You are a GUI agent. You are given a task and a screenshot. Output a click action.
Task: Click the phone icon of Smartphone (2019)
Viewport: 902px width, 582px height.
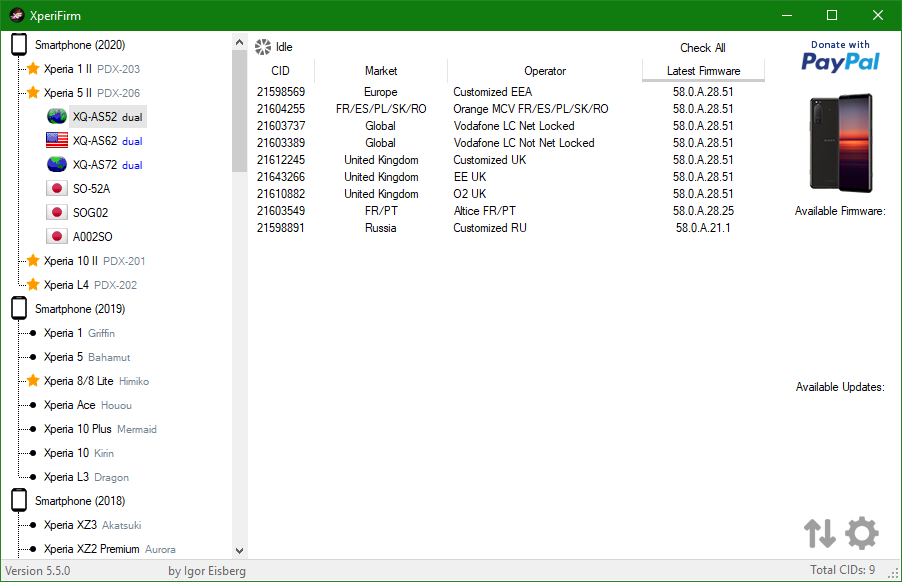click(19, 308)
